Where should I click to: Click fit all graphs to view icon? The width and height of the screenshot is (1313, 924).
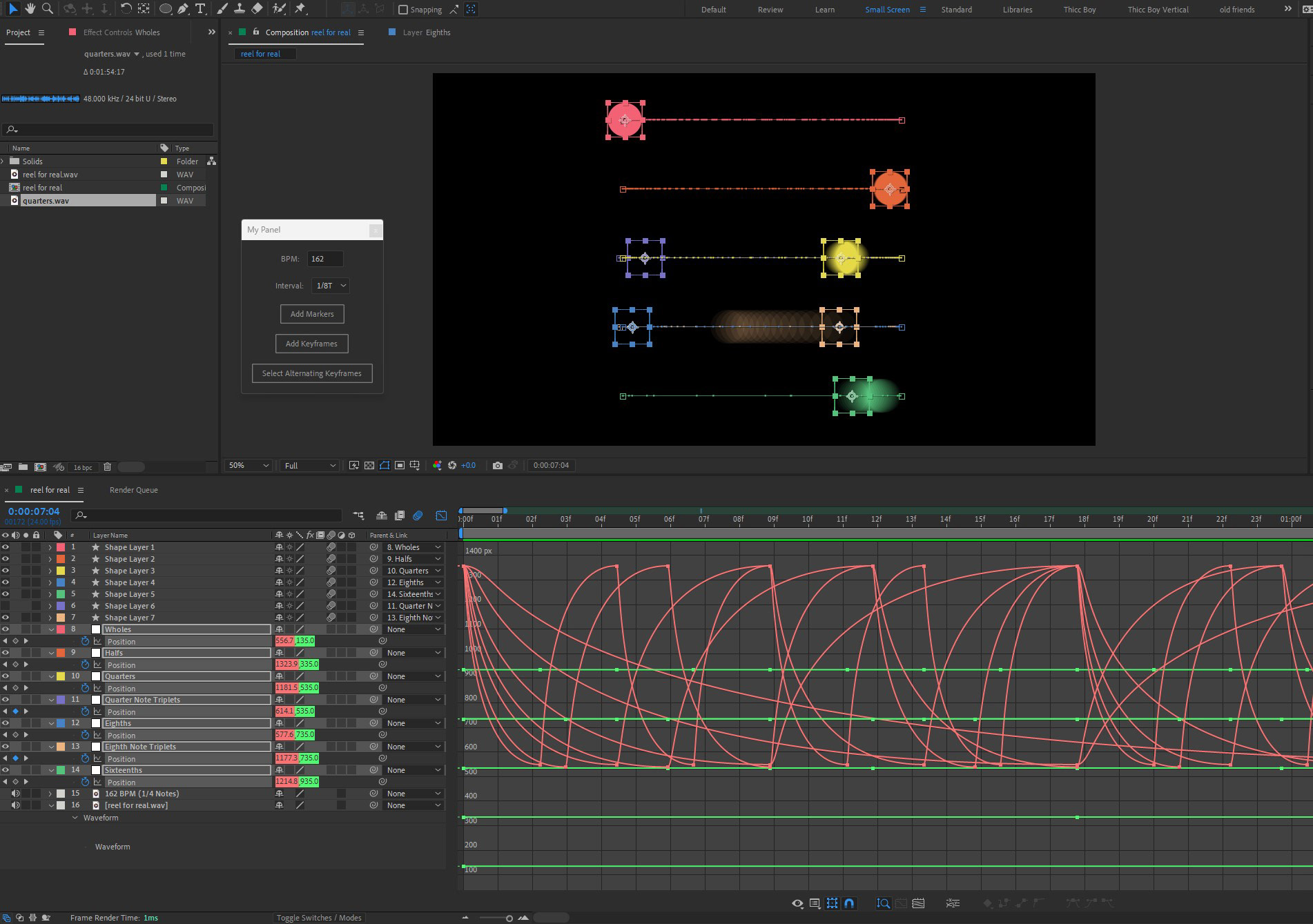919,903
